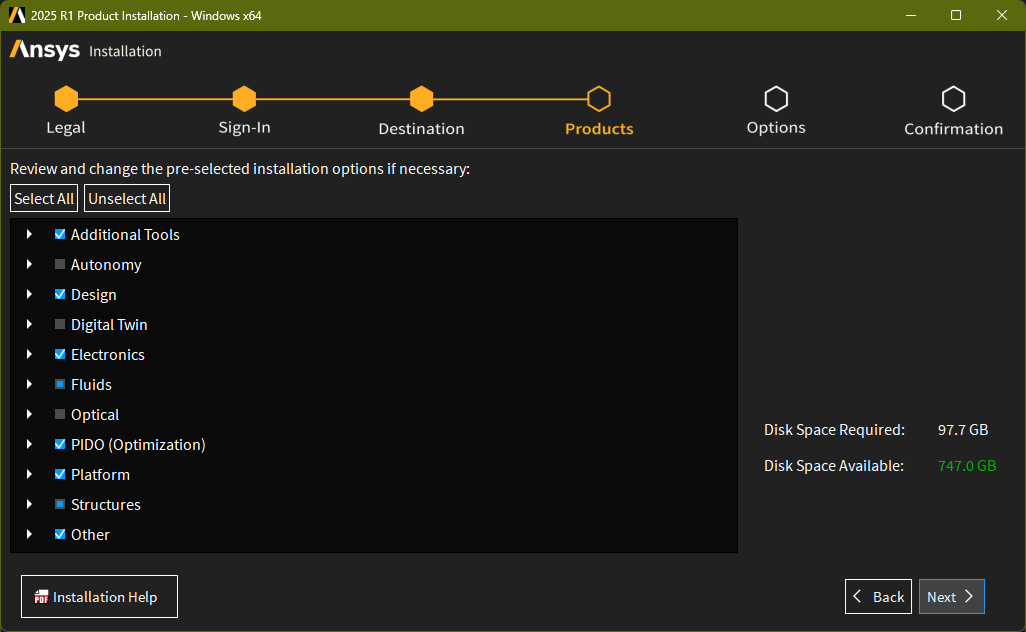Click the Sign-In step hexagon icon
Viewport: 1026px width, 632px height.
coord(244,99)
